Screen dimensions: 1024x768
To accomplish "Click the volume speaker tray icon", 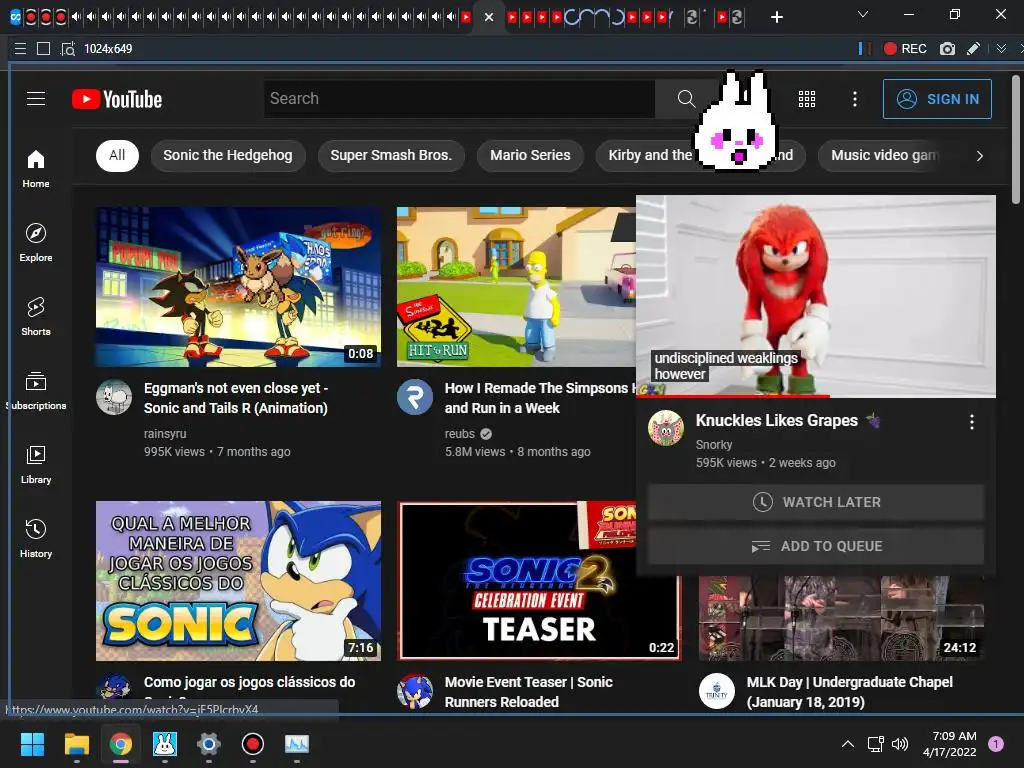I will (900, 744).
